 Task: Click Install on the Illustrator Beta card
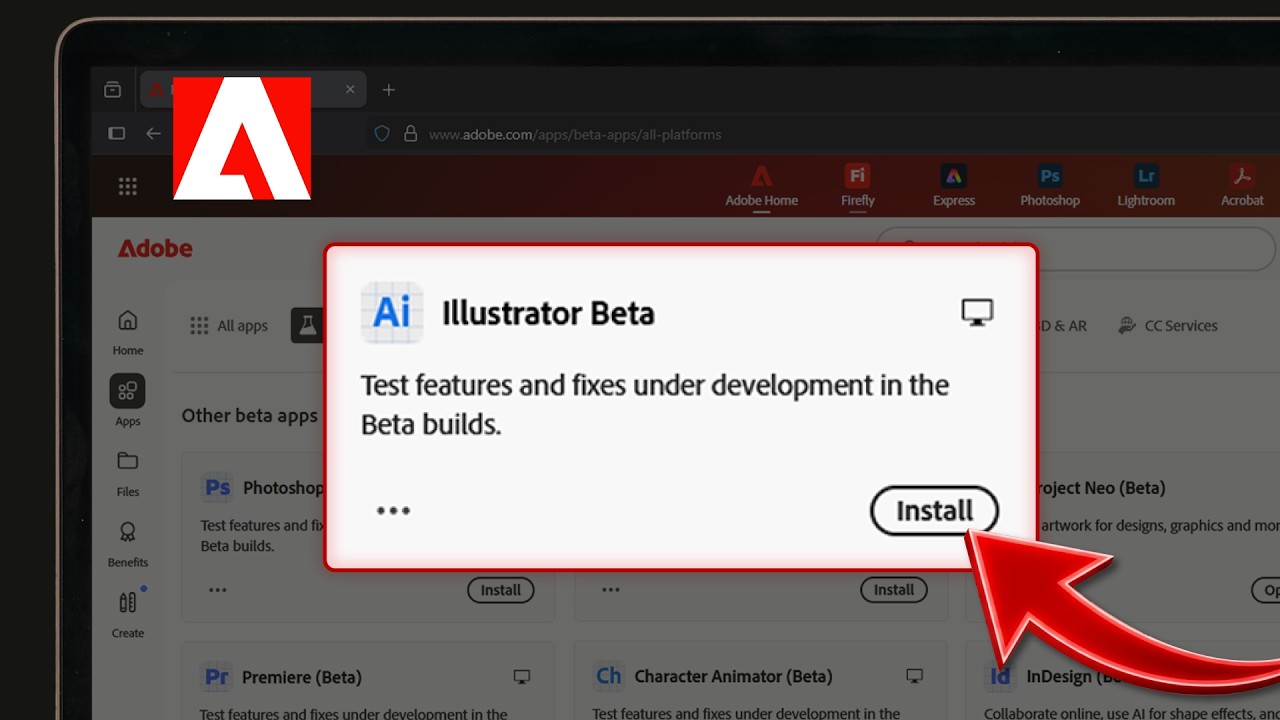[934, 511]
